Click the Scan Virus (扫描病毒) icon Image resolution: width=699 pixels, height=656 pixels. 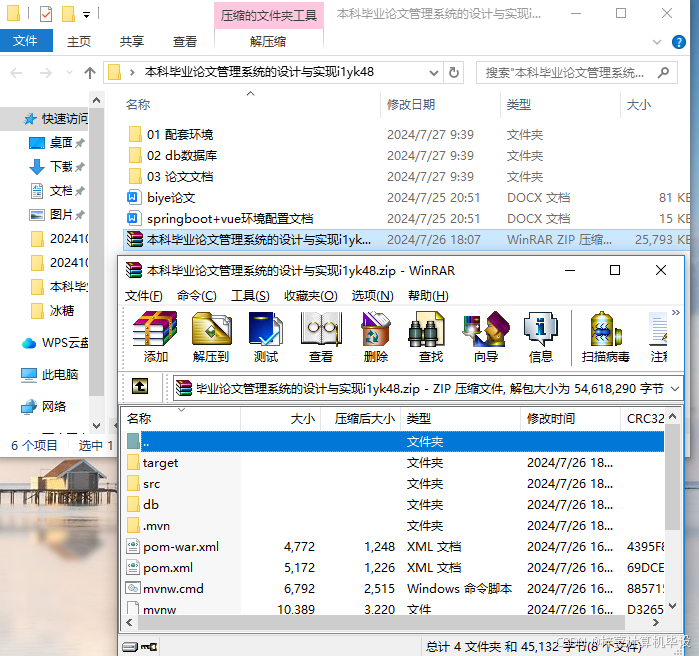click(x=605, y=336)
